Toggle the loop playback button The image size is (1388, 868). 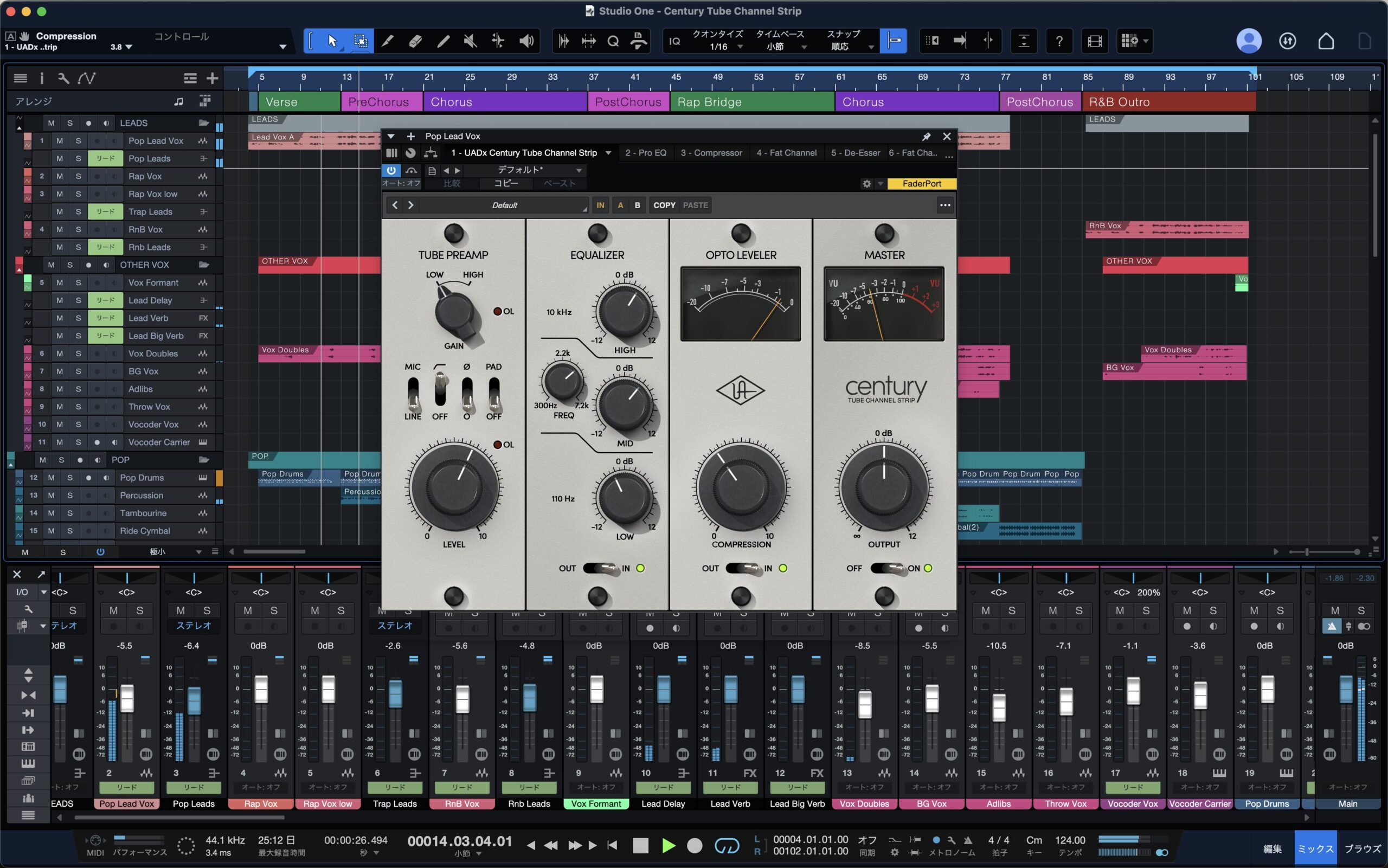[727, 845]
